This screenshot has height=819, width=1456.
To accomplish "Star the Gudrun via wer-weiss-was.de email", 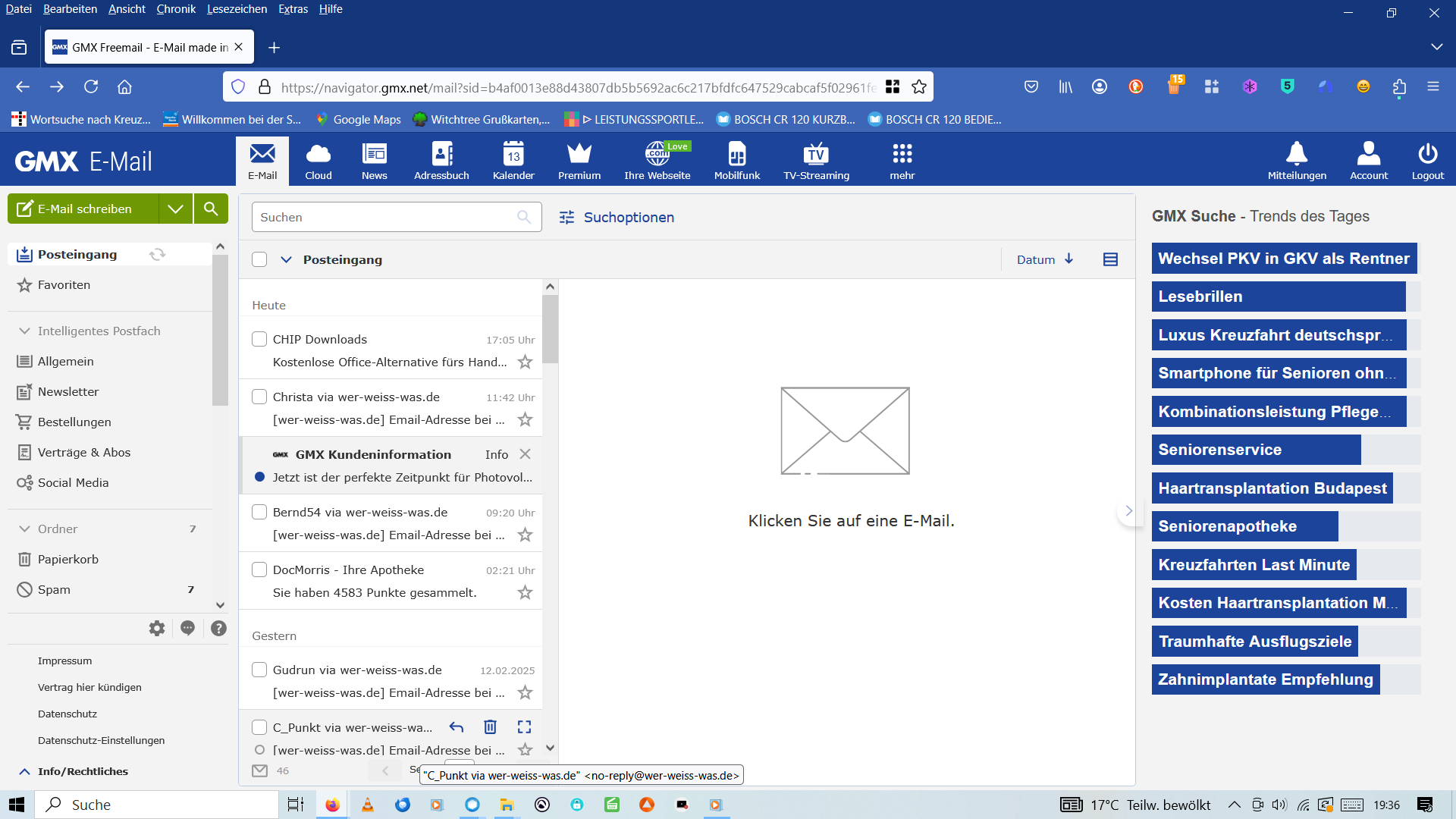I will (x=525, y=692).
